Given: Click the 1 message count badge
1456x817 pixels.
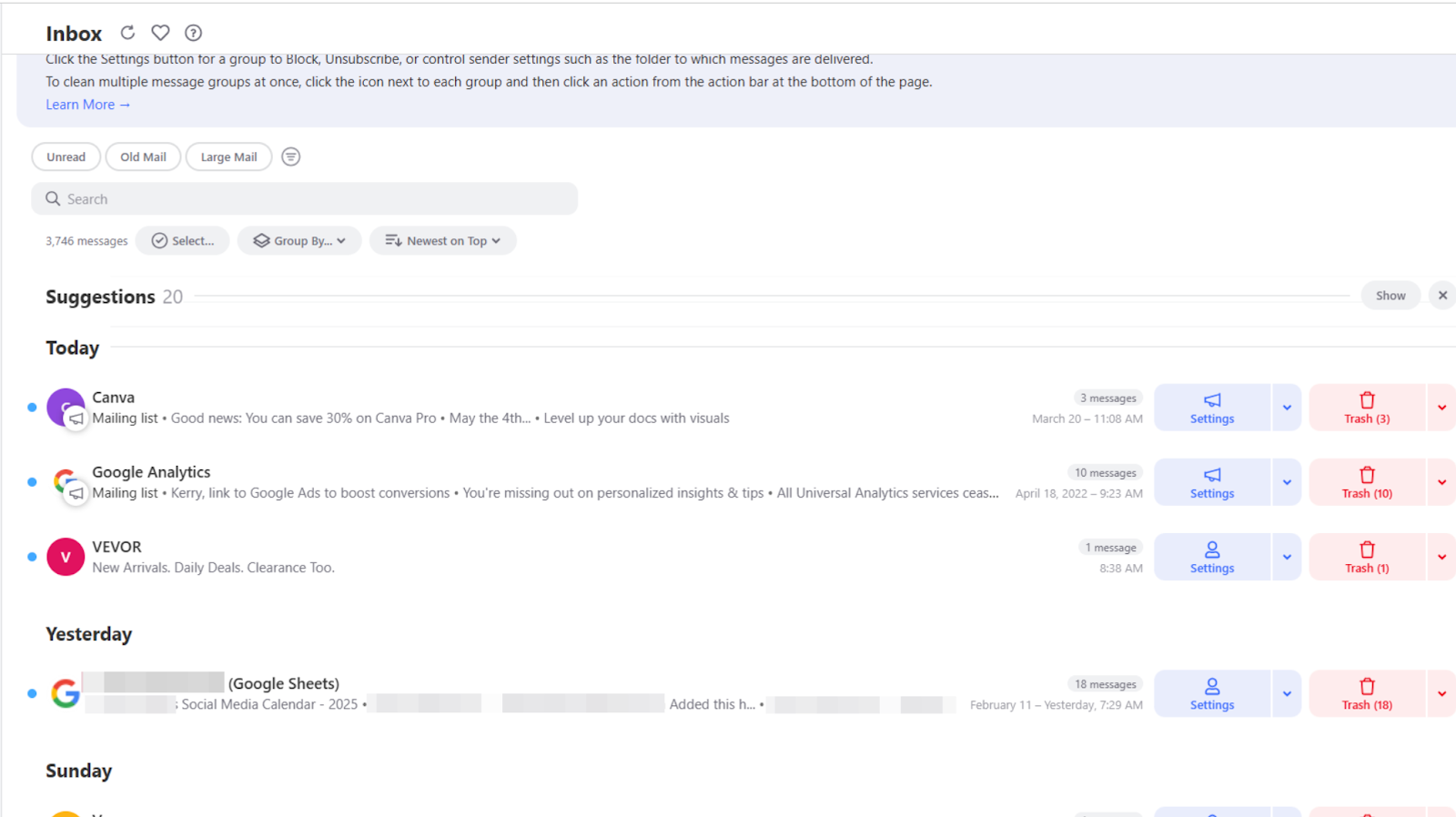Looking at the screenshot, I should [x=1110, y=547].
